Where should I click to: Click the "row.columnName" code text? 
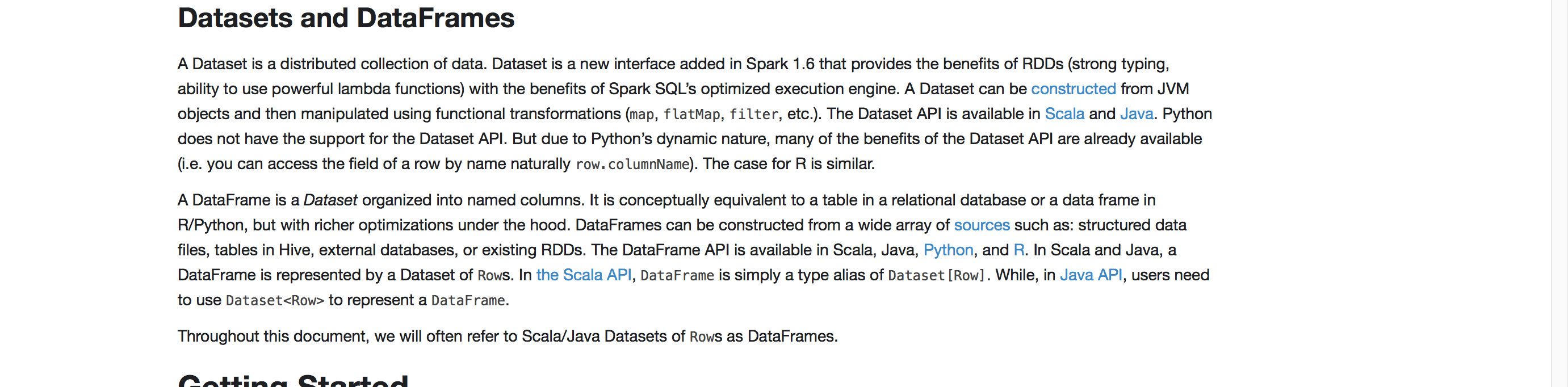pos(632,165)
